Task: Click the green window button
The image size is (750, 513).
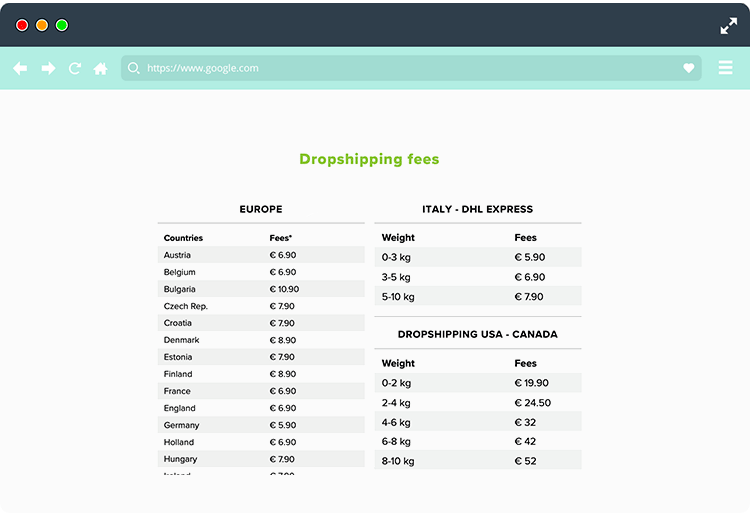Action: (x=62, y=25)
